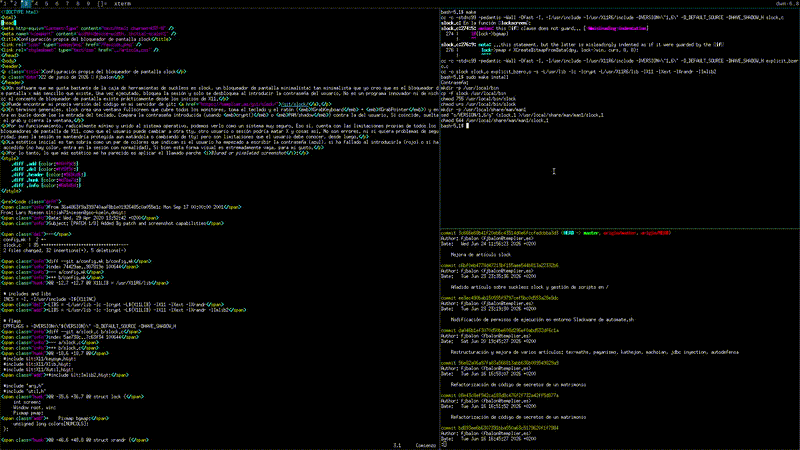
Task: Click the 'Subject: [PATCH 1/9]' line
Action: click(112, 223)
